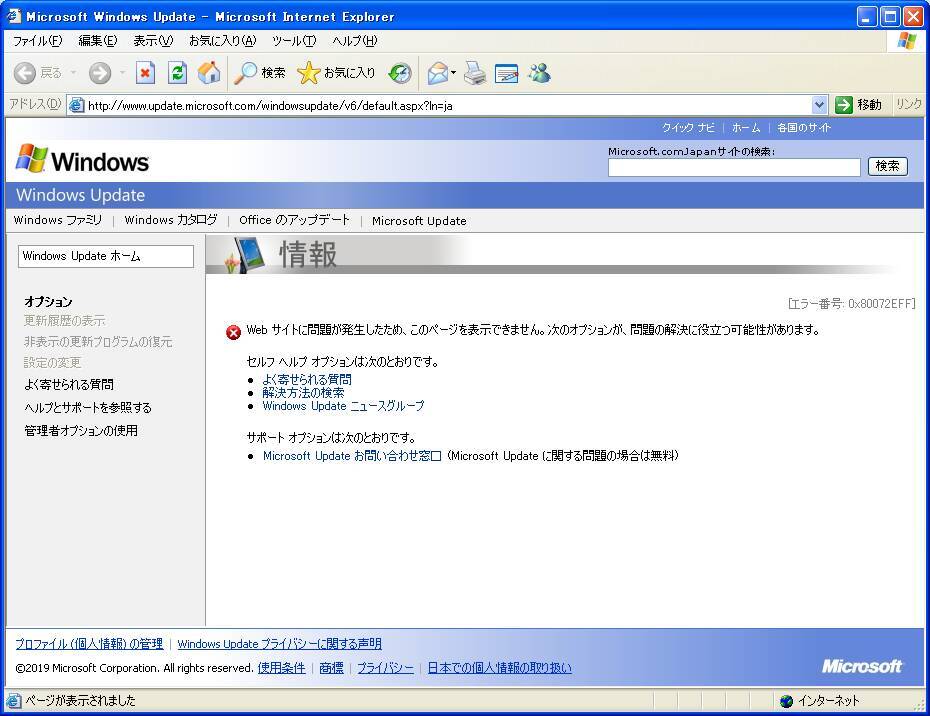Click the よく寄せられる質問 link in the main content

point(307,379)
